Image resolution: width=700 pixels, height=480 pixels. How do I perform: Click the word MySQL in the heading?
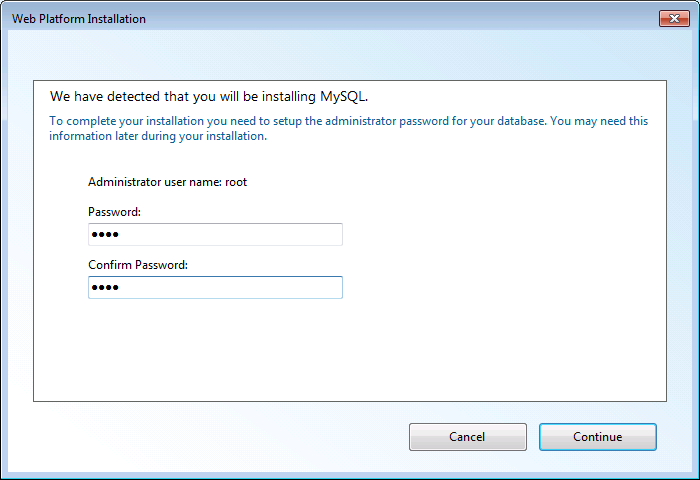click(x=343, y=96)
